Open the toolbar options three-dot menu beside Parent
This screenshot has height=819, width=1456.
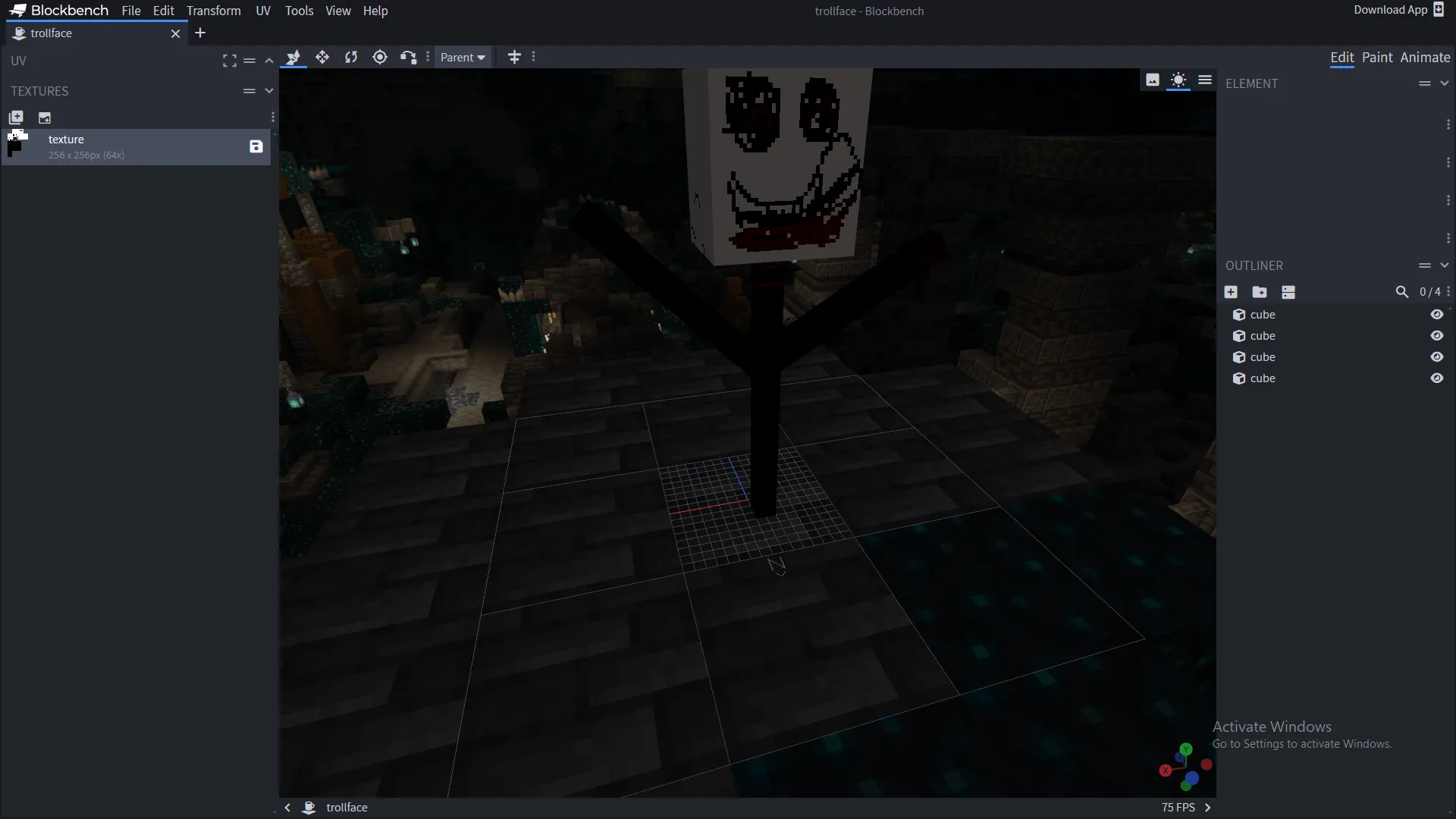[x=428, y=57]
